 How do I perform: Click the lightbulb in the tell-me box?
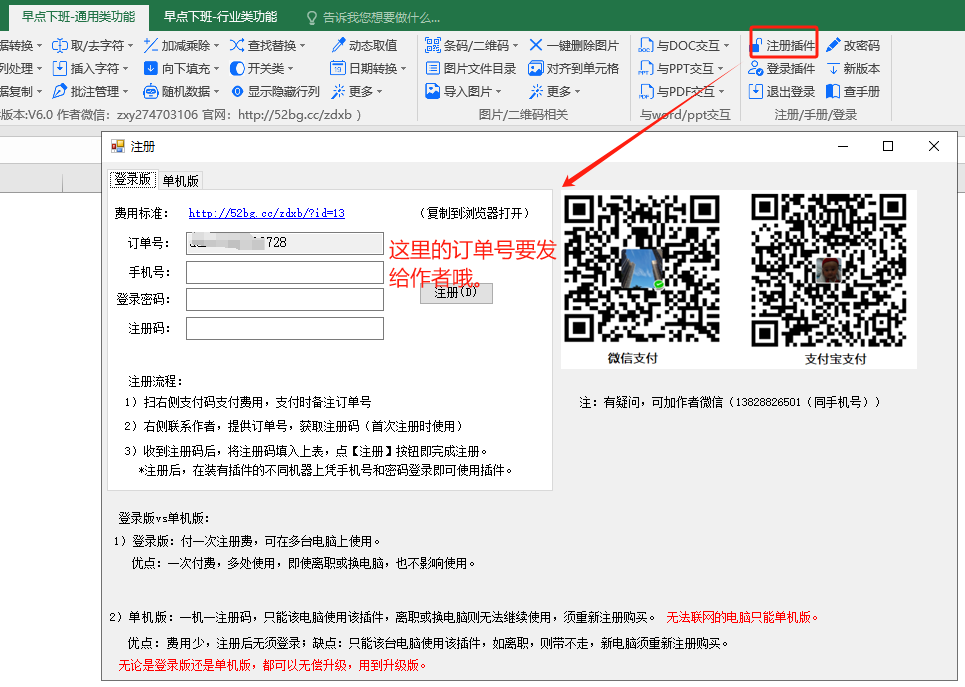[x=312, y=17]
